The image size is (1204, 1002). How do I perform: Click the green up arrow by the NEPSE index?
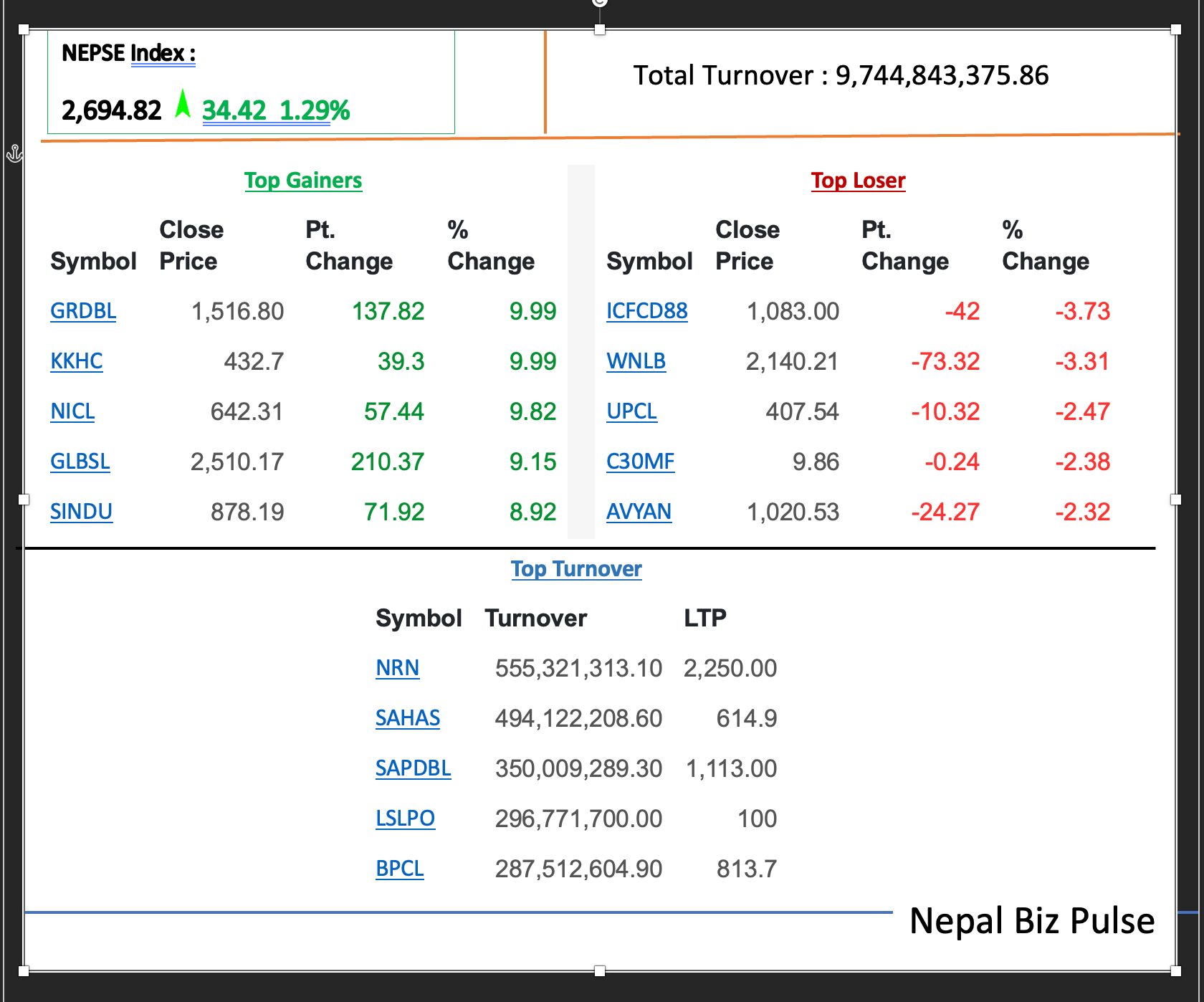pyautogui.click(x=183, y=104)
